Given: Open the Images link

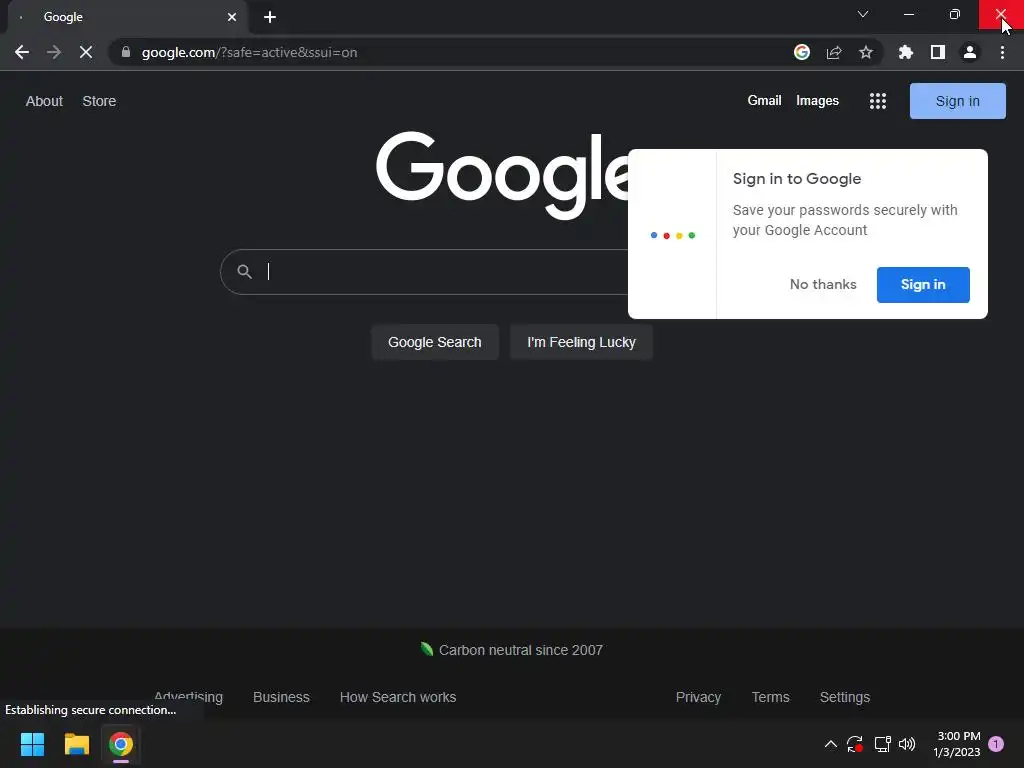Looking at the screenshot, I should (817, 101).
